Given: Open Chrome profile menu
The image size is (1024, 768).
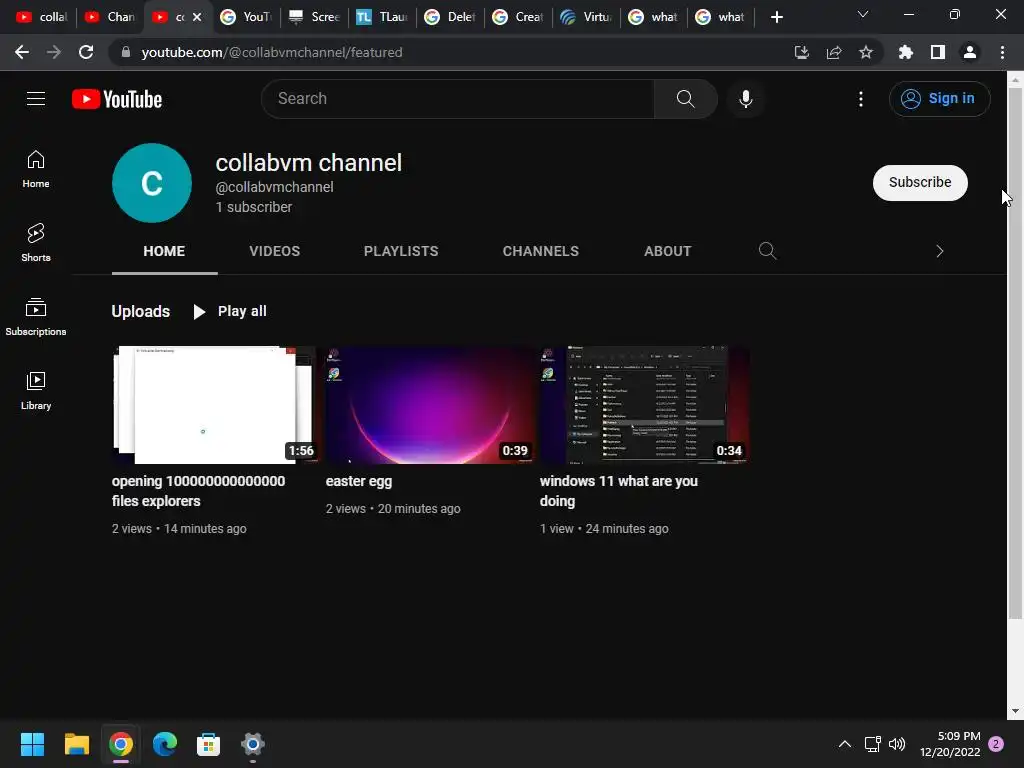Looking at the screenshot, I should (x=970, y=52).
